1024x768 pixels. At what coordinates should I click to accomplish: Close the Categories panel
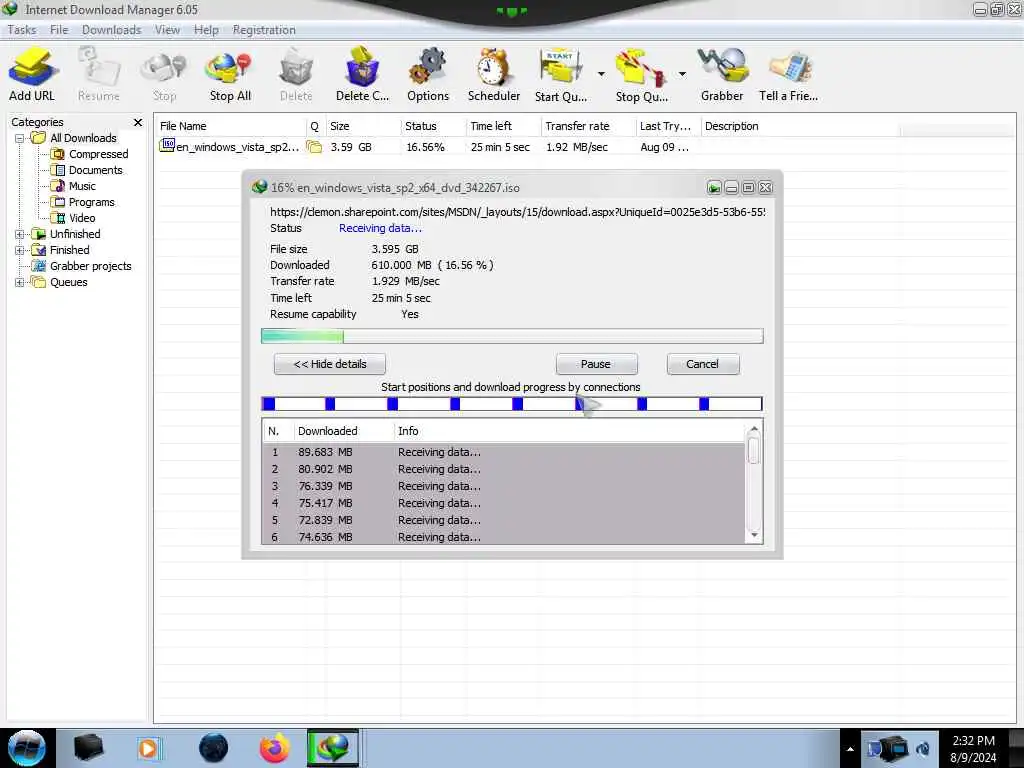pos(138,122)
